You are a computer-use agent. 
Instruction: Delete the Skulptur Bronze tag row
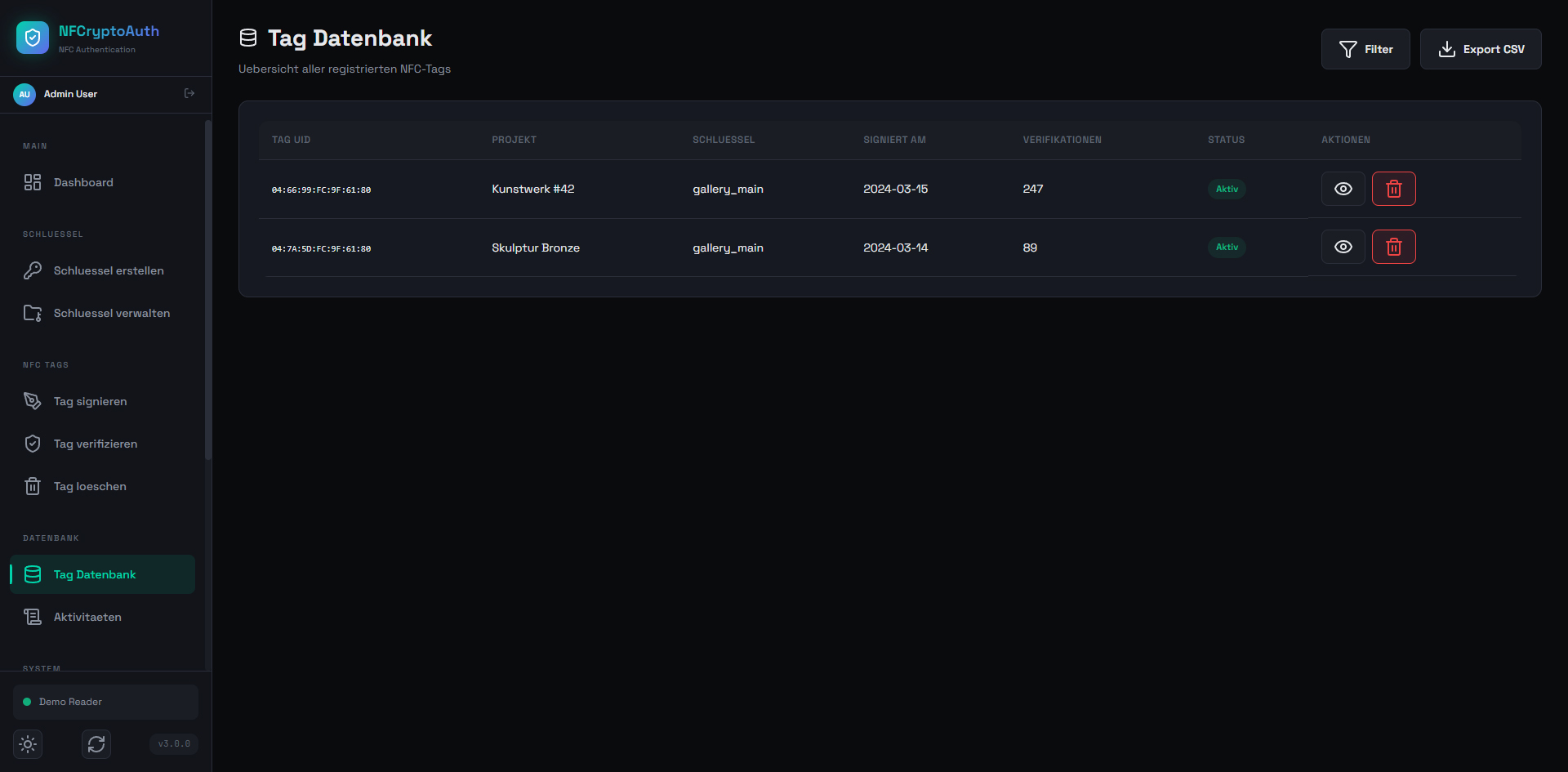[1393, 247]
